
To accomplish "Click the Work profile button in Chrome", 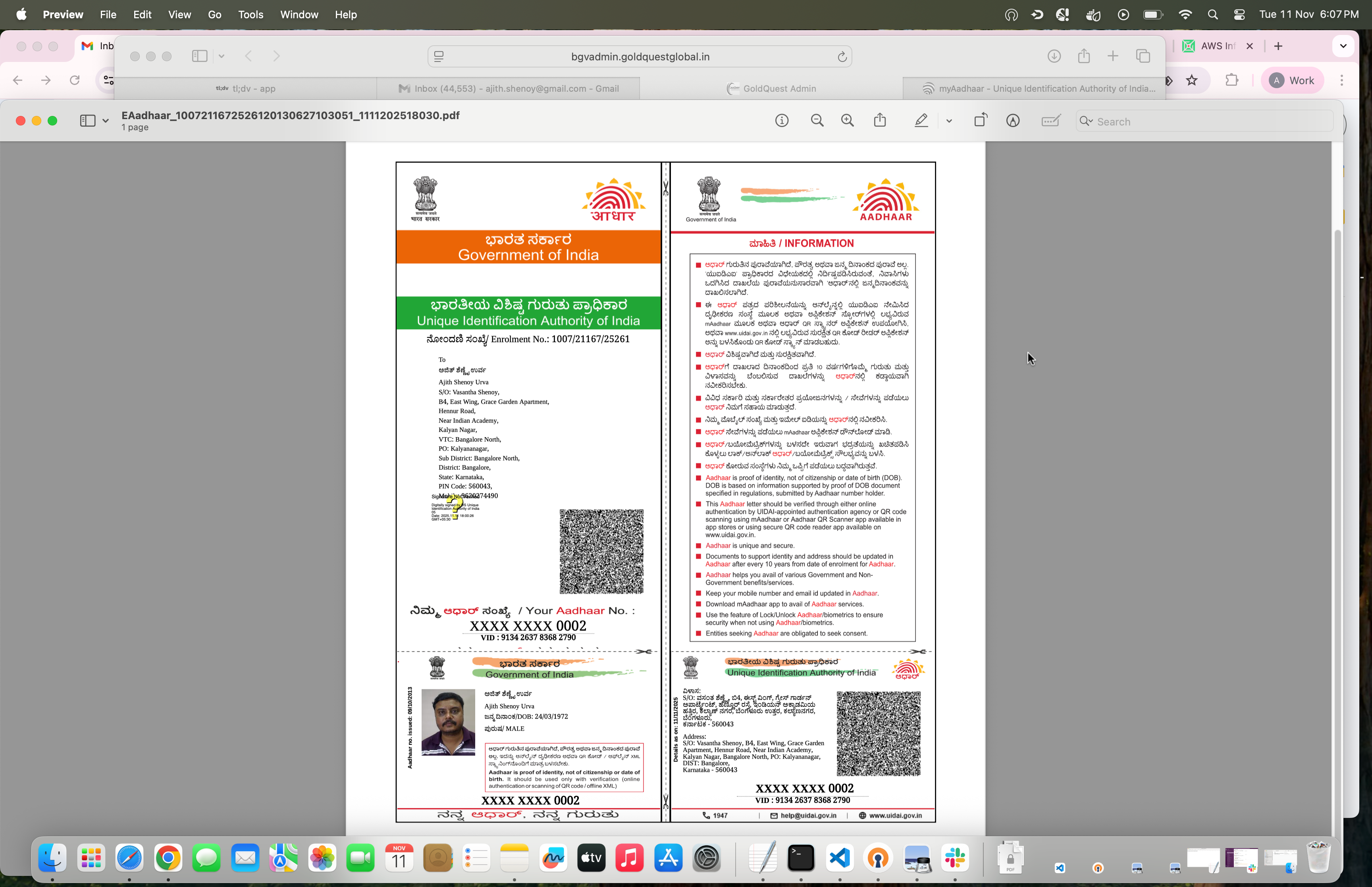I will pos(1292,81).
